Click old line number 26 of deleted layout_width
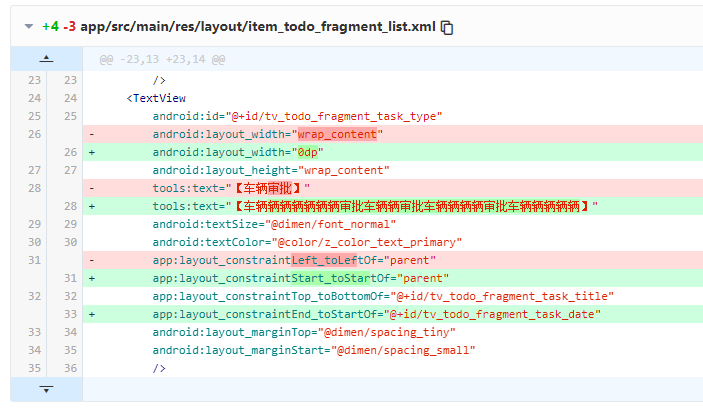 click(34, 134)
